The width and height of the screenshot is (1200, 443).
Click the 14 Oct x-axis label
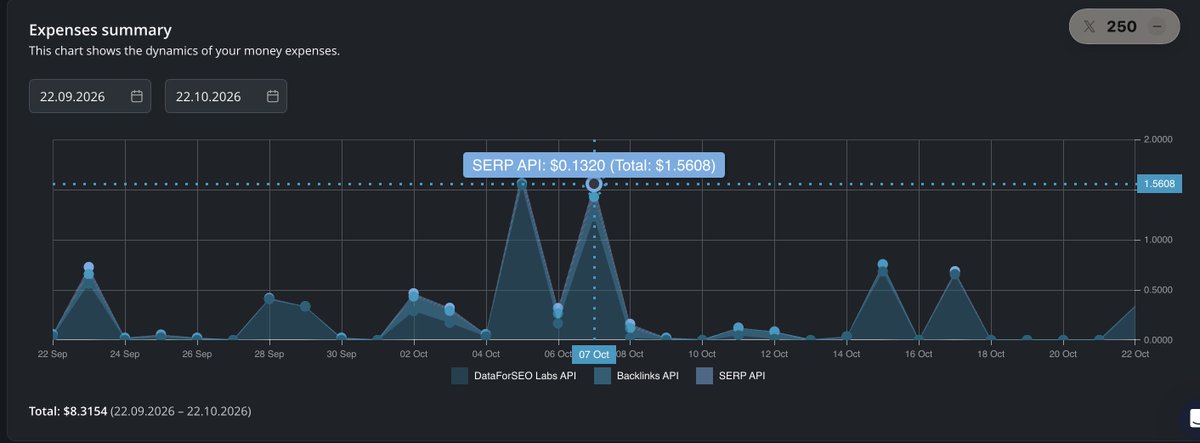(x=846, y=354)
